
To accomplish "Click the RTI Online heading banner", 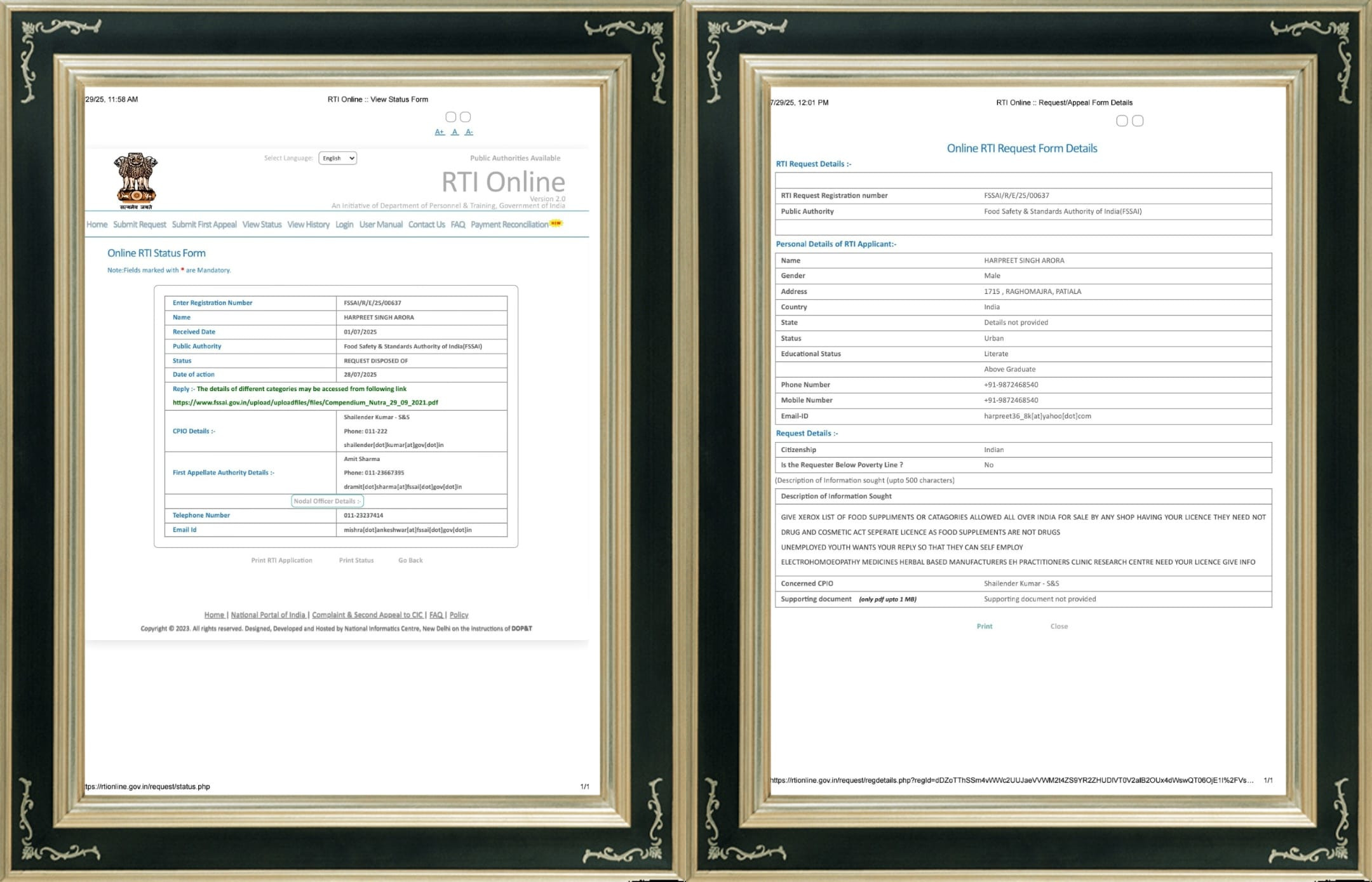I will [x=503, y=182].
